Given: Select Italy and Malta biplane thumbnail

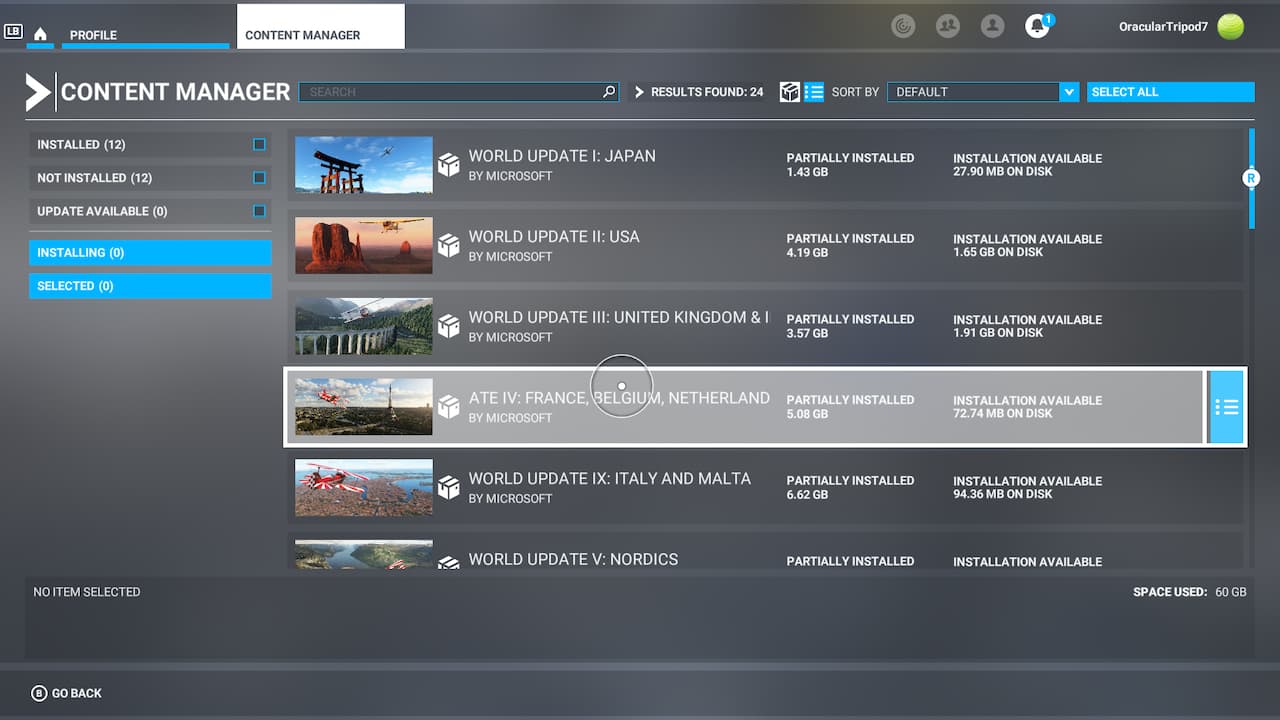Looking at the screenshot, I should 364,488.
